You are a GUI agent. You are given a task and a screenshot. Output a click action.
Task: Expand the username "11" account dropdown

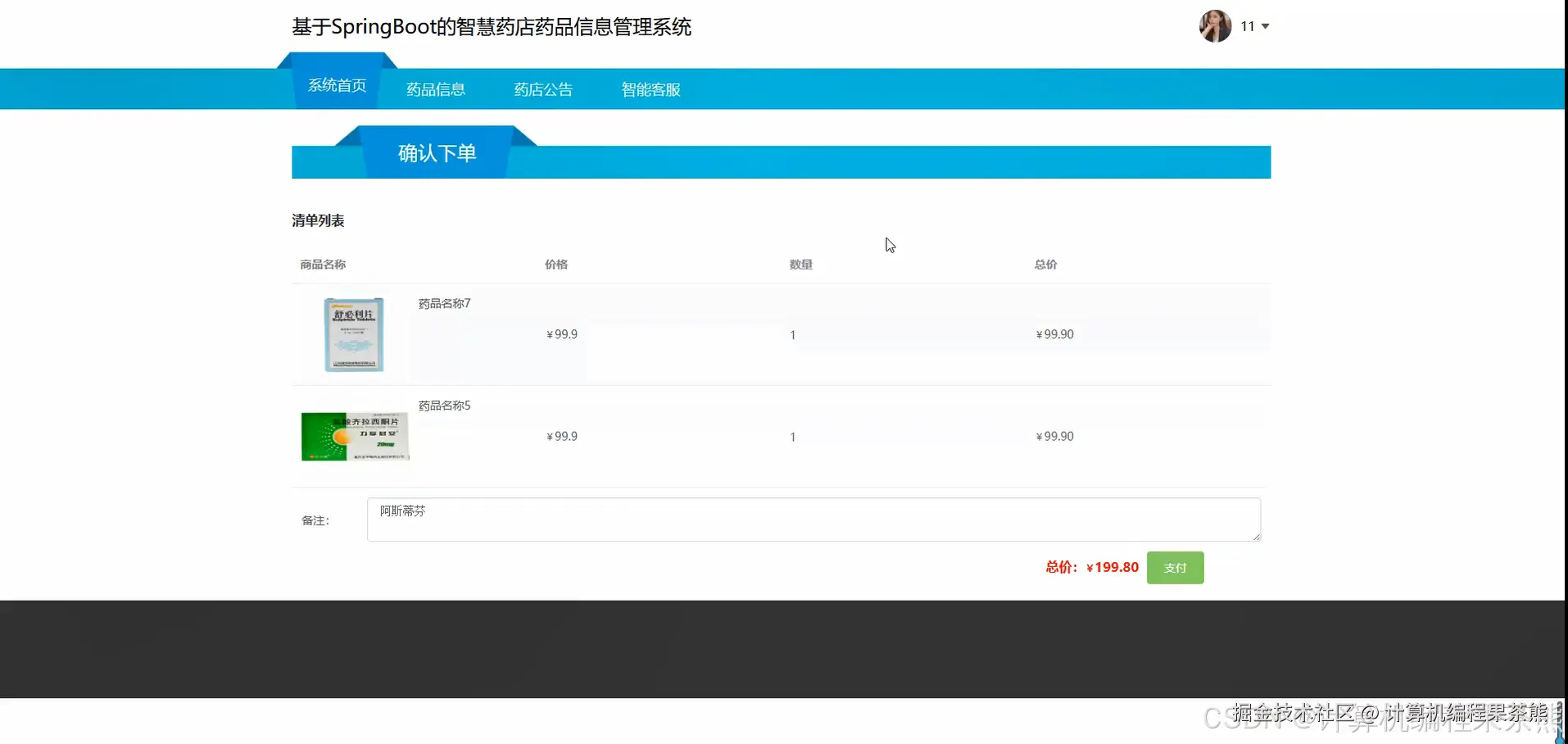pos(1253,25)
